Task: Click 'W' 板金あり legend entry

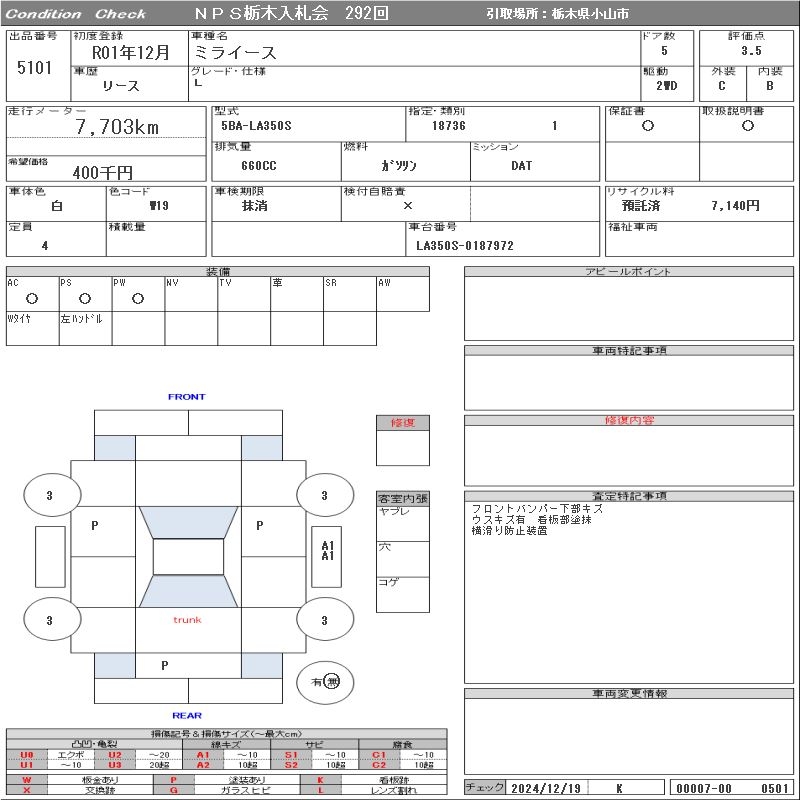Action: [27, 780]
